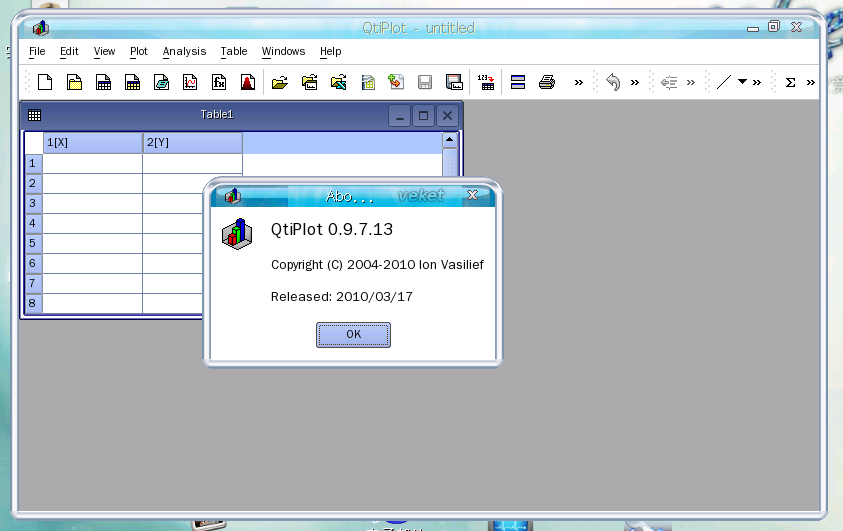This screenshot has height=531, width=843.
Task: Click the ODF spreadsheet import icon
Action: coord(368,82)
